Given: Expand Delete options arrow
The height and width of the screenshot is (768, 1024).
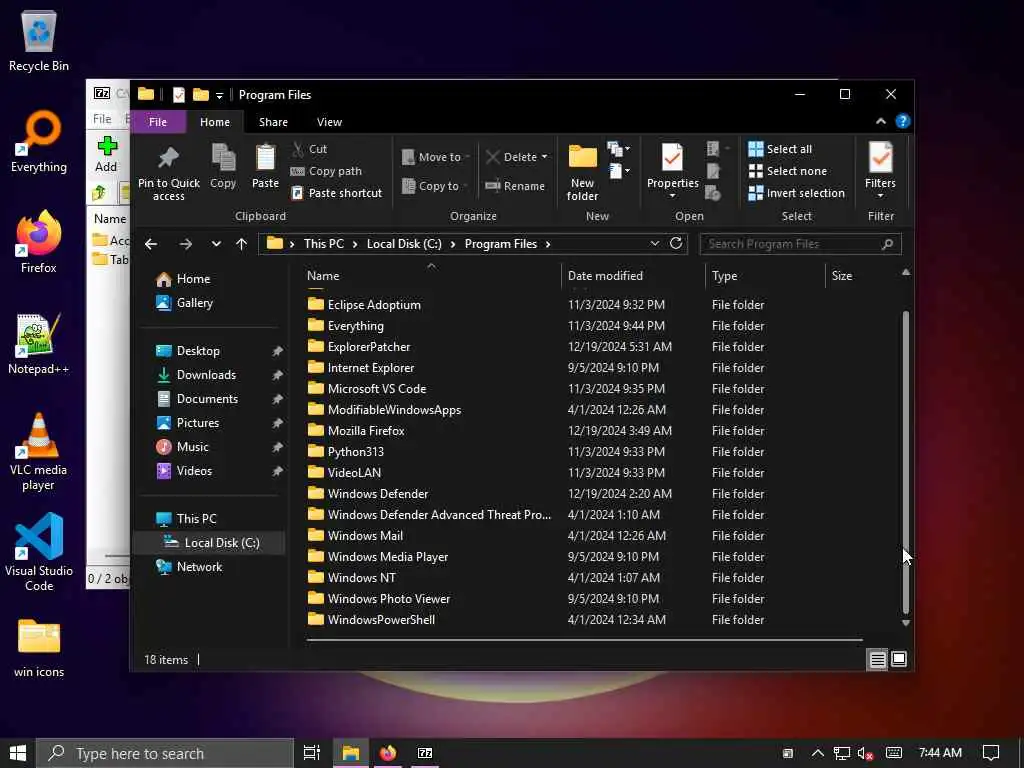Looking at the screenshot, I should 544,157.
